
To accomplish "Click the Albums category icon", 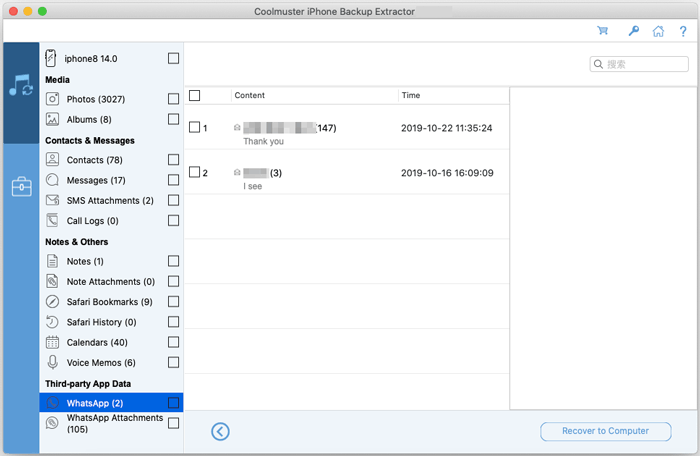I will point(52,119).
